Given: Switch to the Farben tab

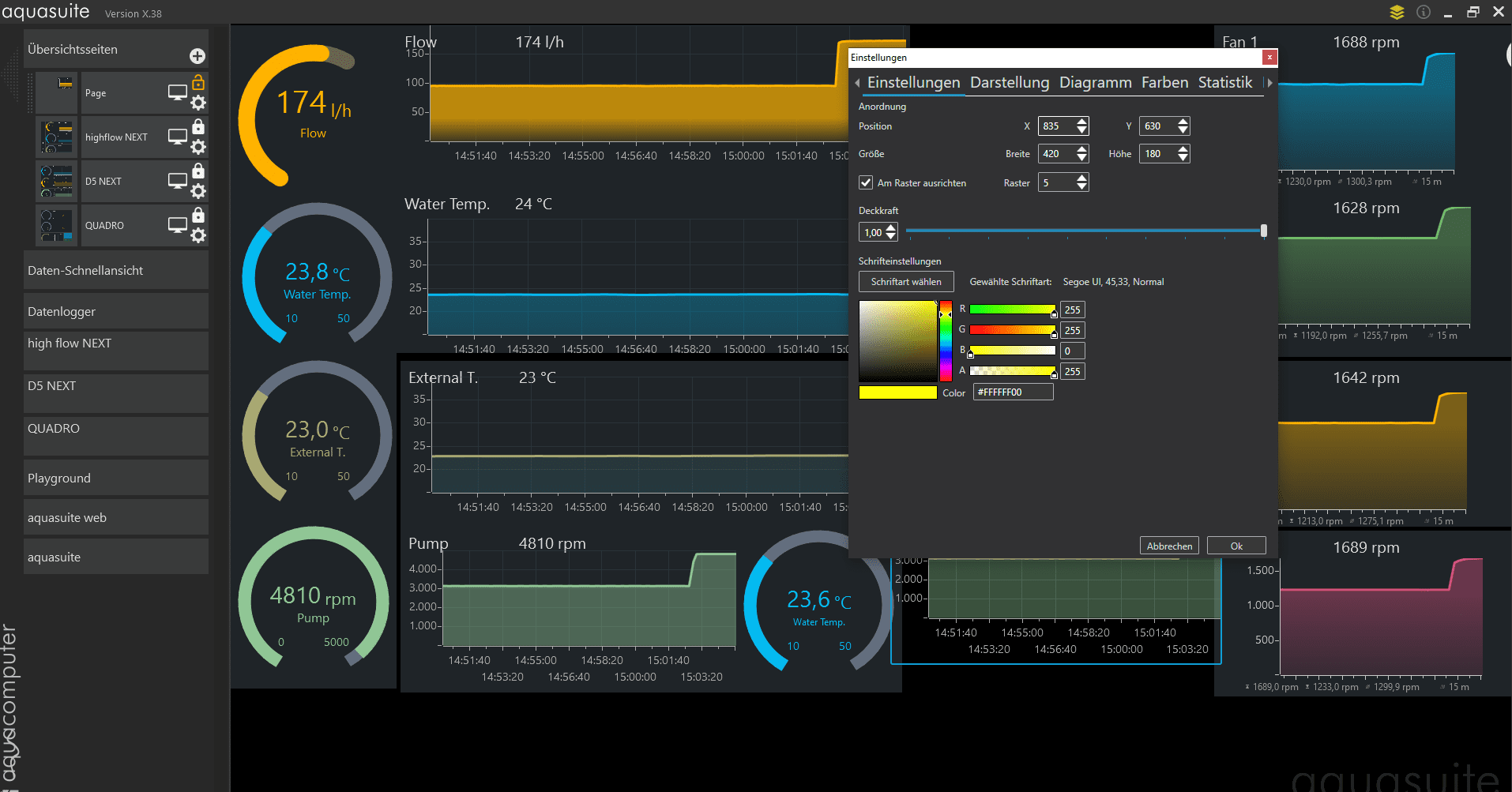Looking at the screenshot, I should click(x=1164, y=82).
